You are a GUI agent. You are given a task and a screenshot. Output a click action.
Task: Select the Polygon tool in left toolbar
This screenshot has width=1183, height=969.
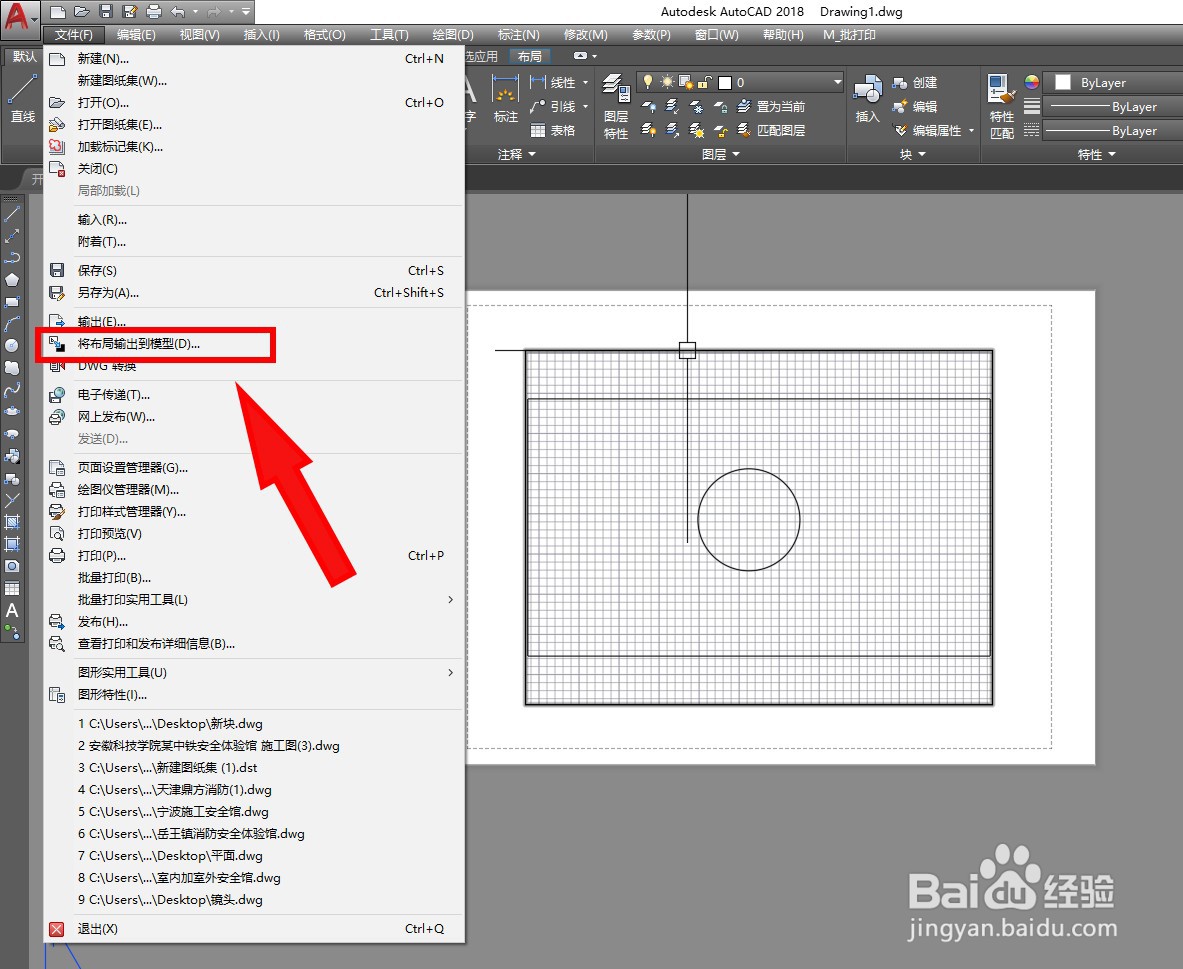pos(12,280)
